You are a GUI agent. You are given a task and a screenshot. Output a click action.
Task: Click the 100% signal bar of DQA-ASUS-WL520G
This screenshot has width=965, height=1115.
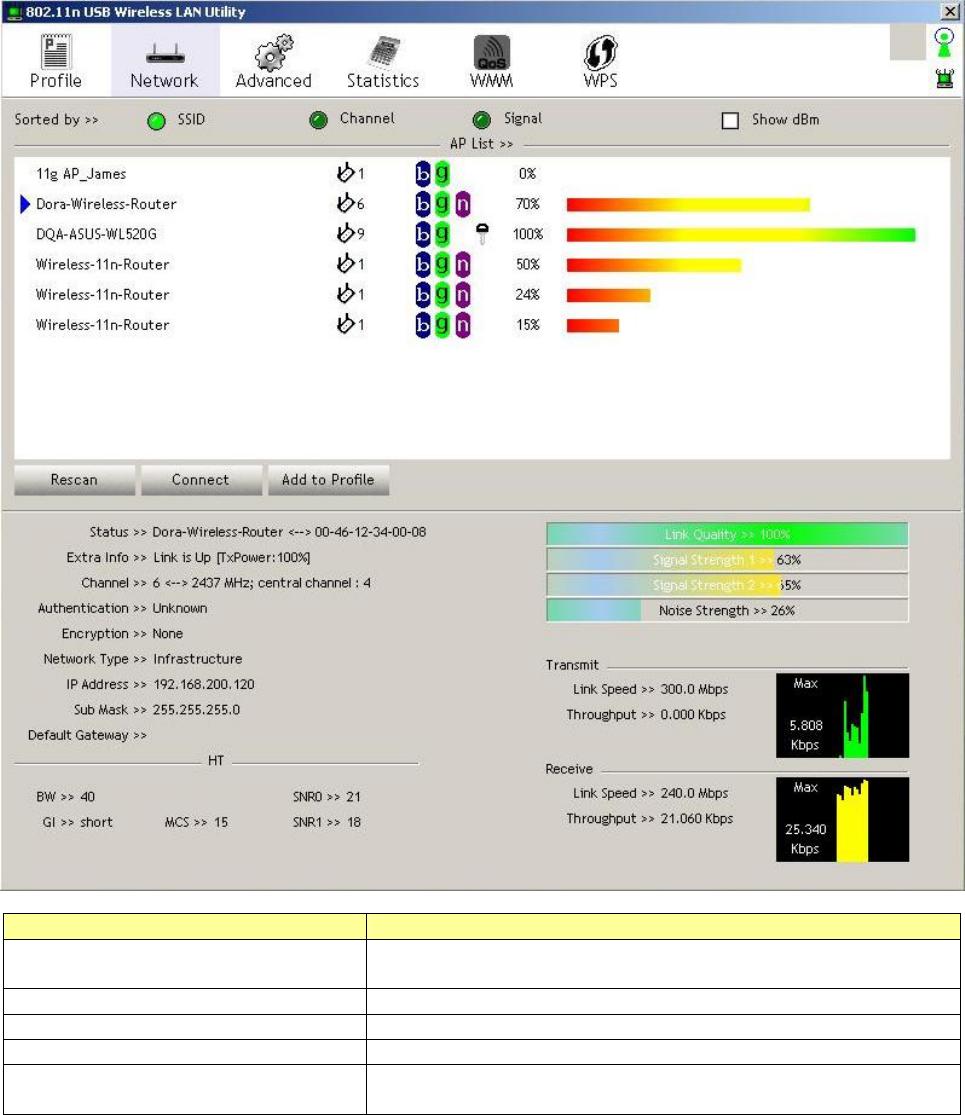point(741,235)
